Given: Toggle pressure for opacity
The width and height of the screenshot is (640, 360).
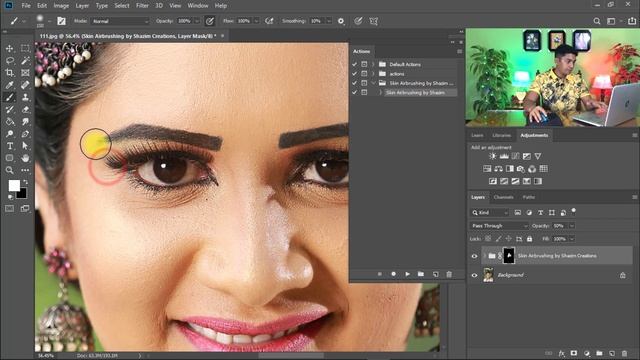Looking at the screenshot, I should 209,21.
